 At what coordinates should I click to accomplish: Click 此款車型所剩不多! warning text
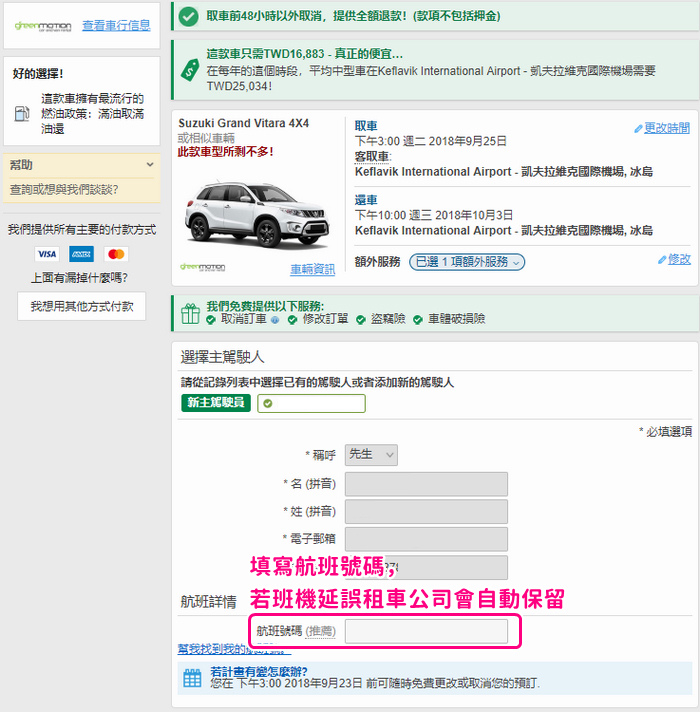point(226,152)
